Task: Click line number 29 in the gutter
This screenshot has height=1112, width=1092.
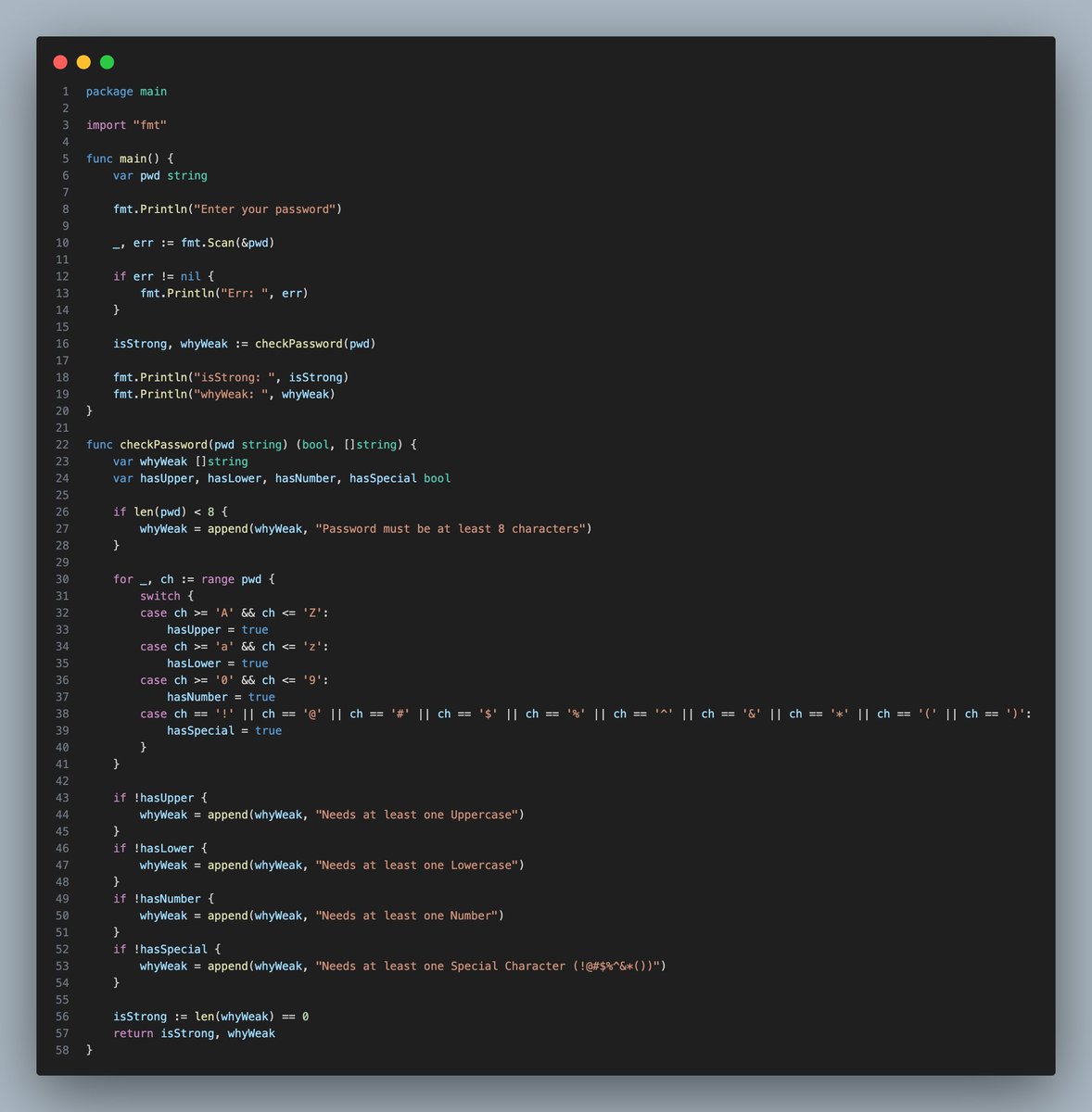Action: point(62,562)
